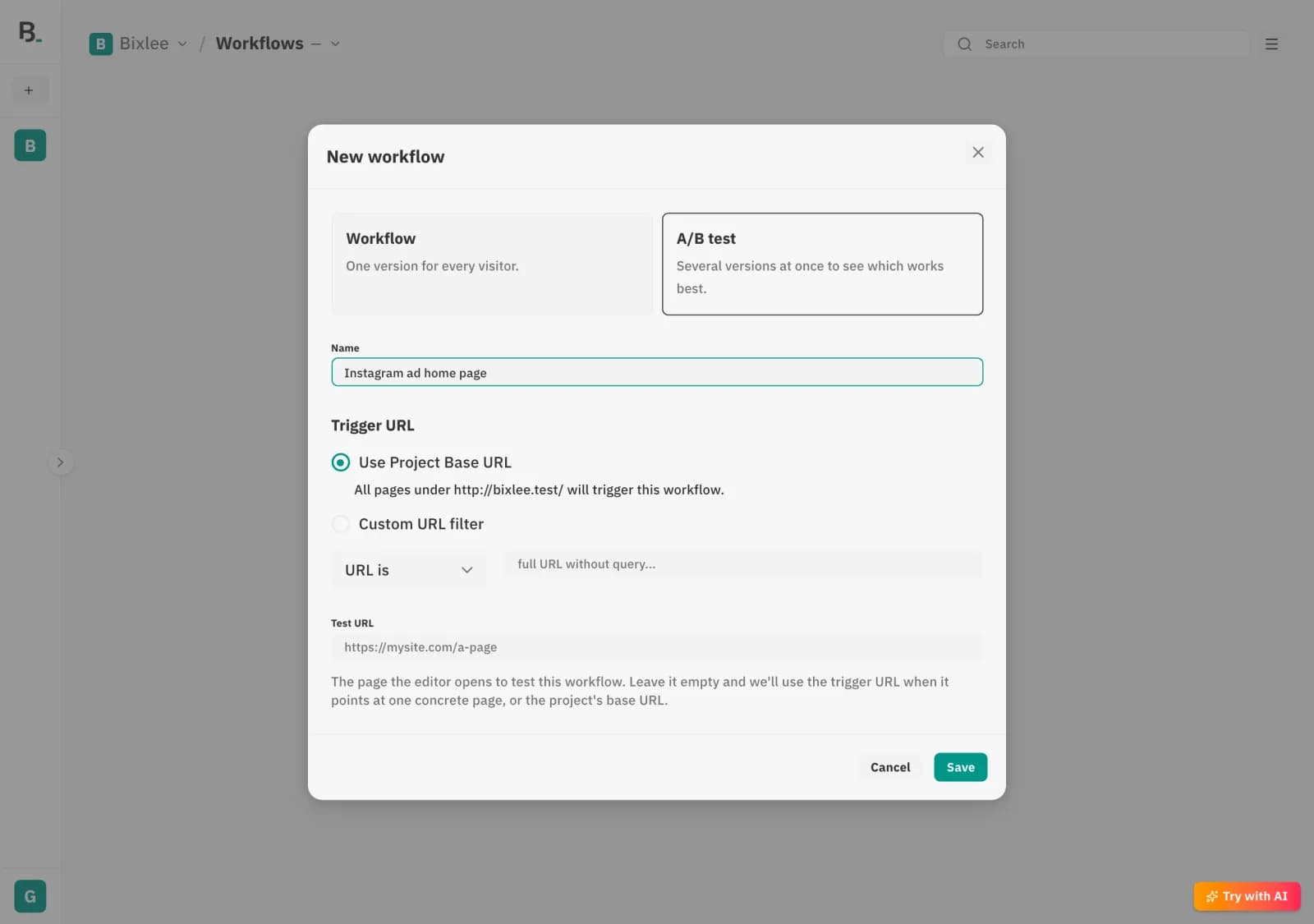Screen dimensions: 1314x924
Task: Open the hamburger menu icon
Action: 1271,44
